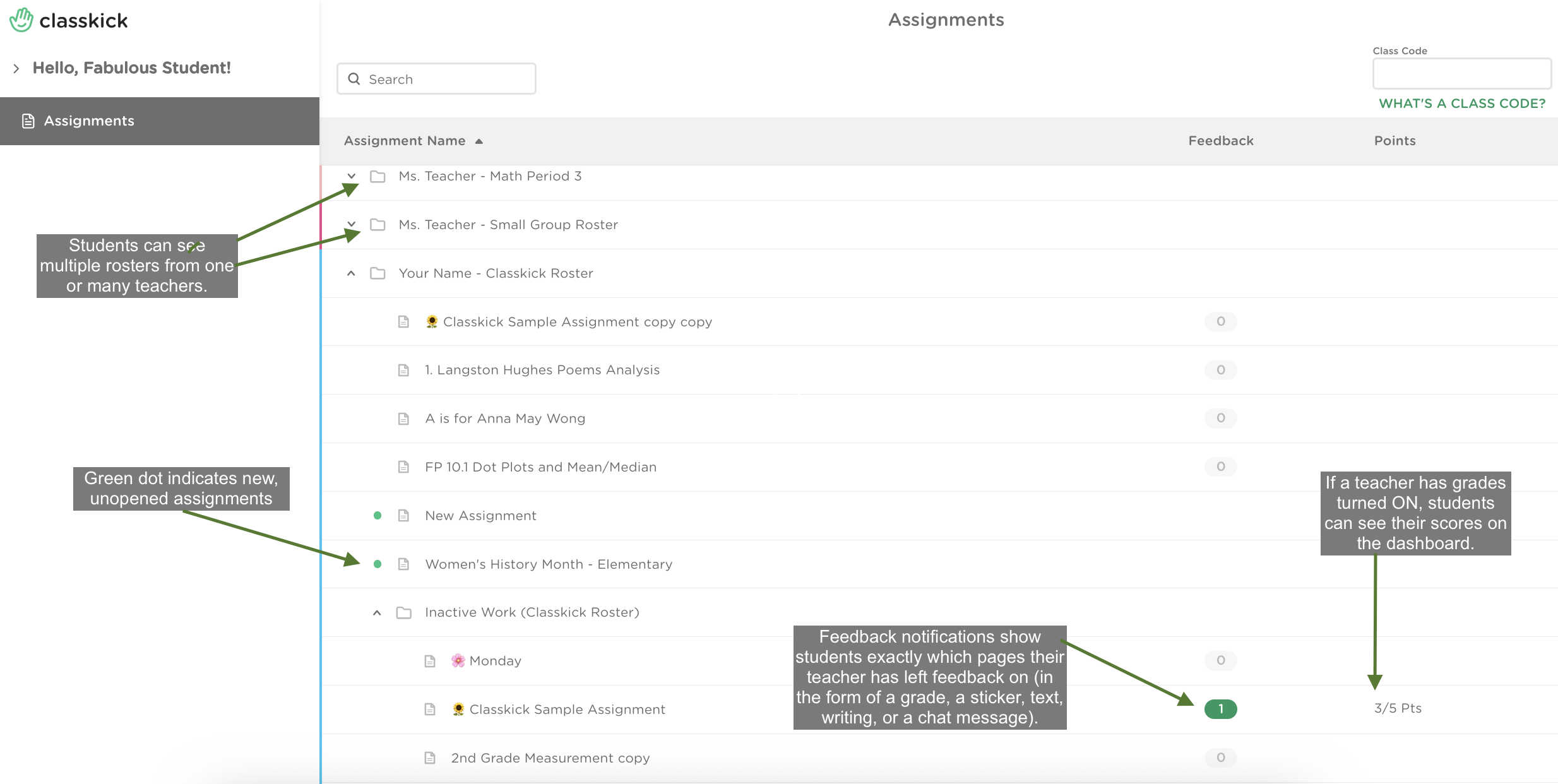The image size is (1558, 784).
Task: Click the Feedback column header
Action: coord(1221,141)
